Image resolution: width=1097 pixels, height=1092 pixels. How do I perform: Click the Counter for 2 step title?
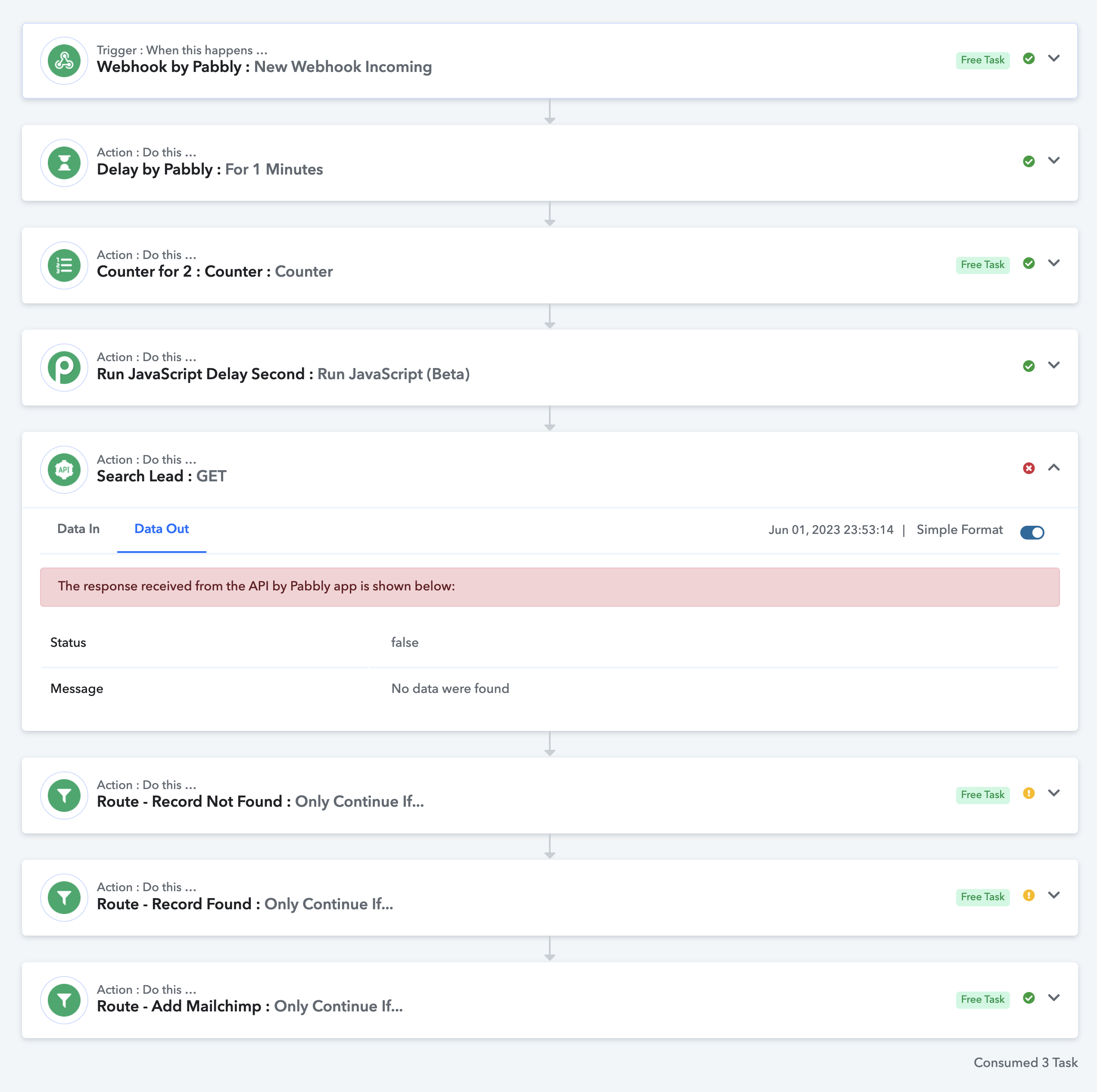215,271
